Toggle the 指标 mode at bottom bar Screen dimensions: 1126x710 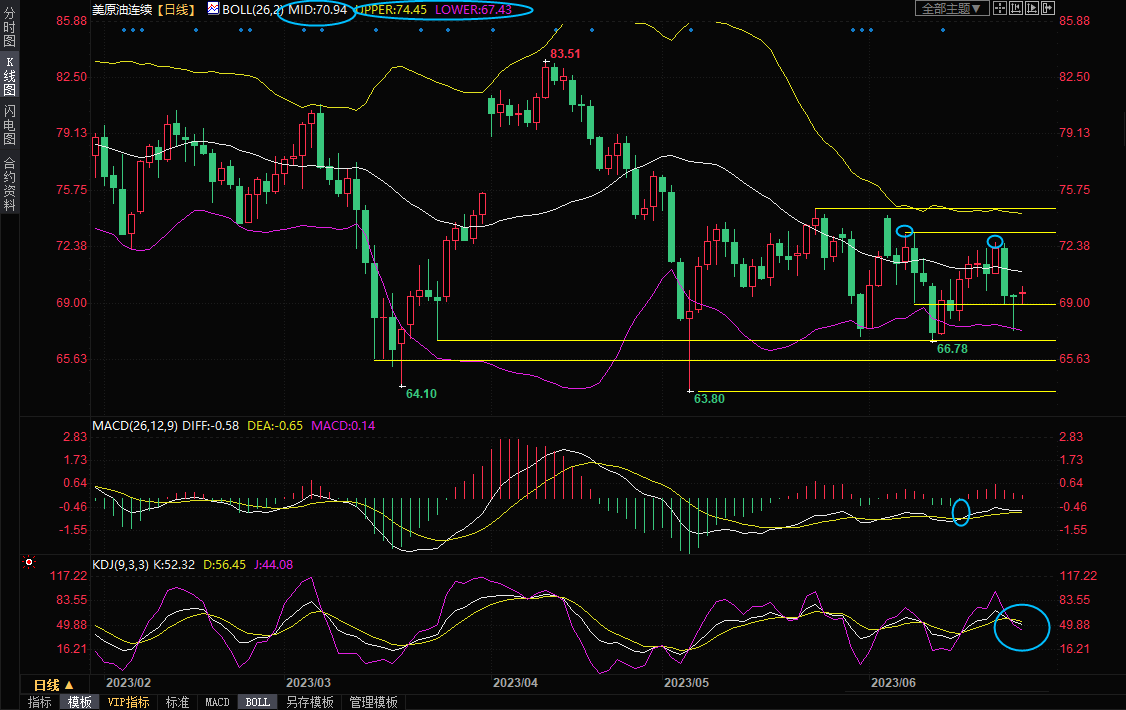(40, 702)
